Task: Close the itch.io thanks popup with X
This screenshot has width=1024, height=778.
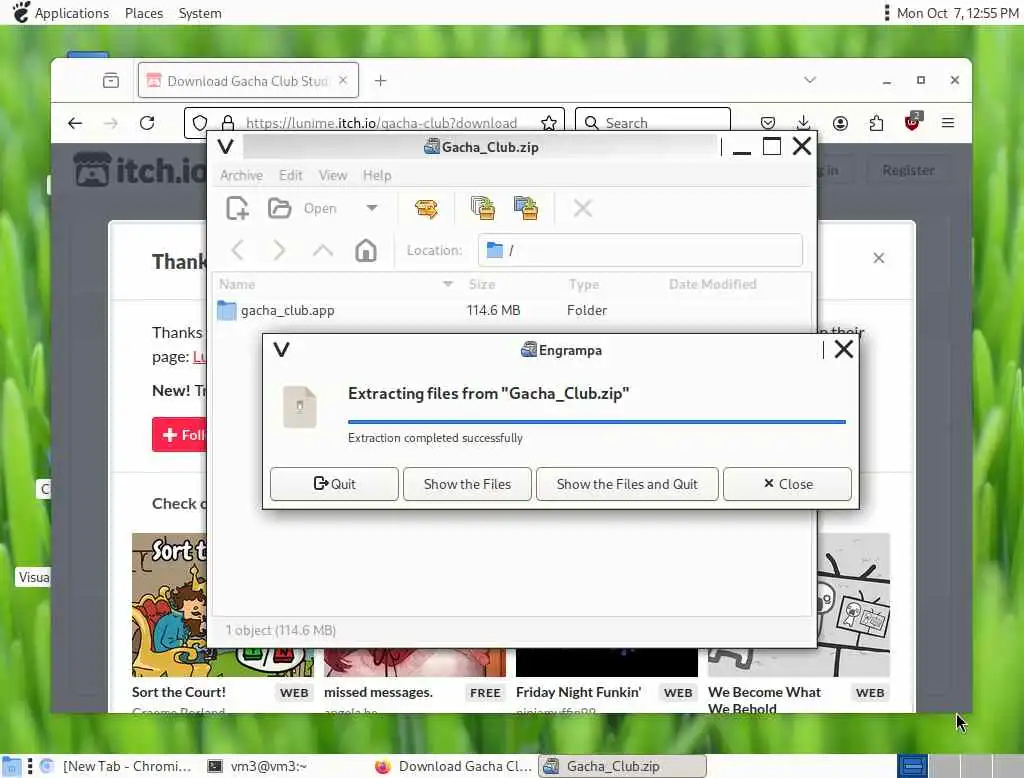Action: tap(878, 258)
